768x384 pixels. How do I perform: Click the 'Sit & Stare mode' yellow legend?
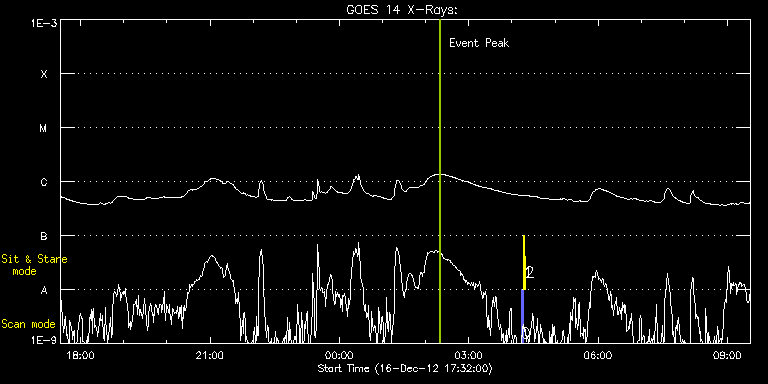(34, 265)
